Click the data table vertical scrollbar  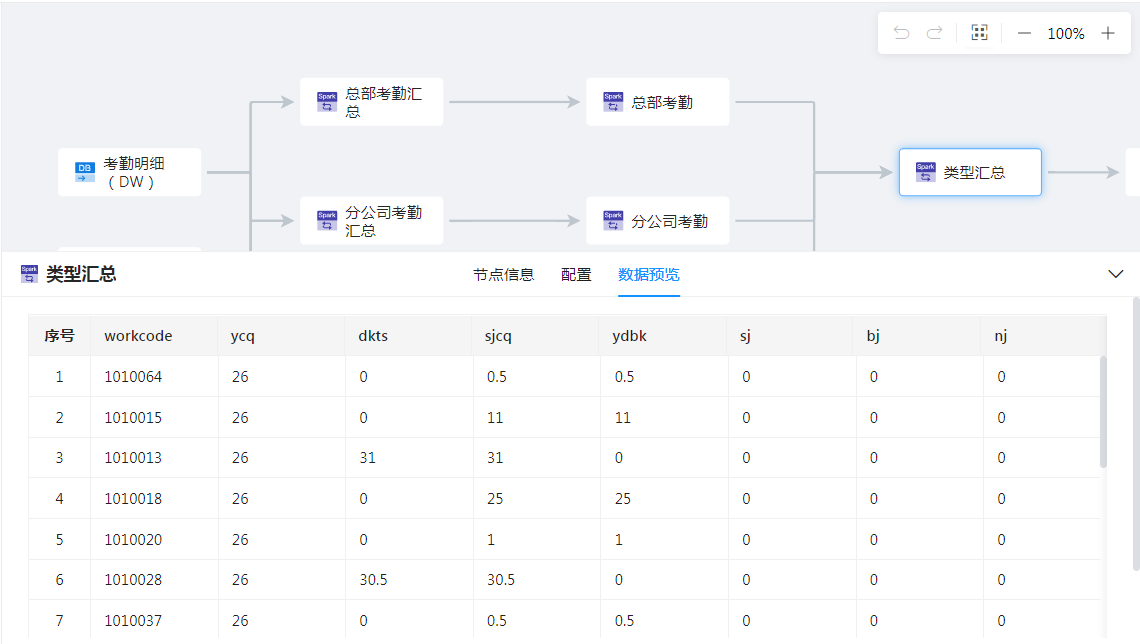1104,412
